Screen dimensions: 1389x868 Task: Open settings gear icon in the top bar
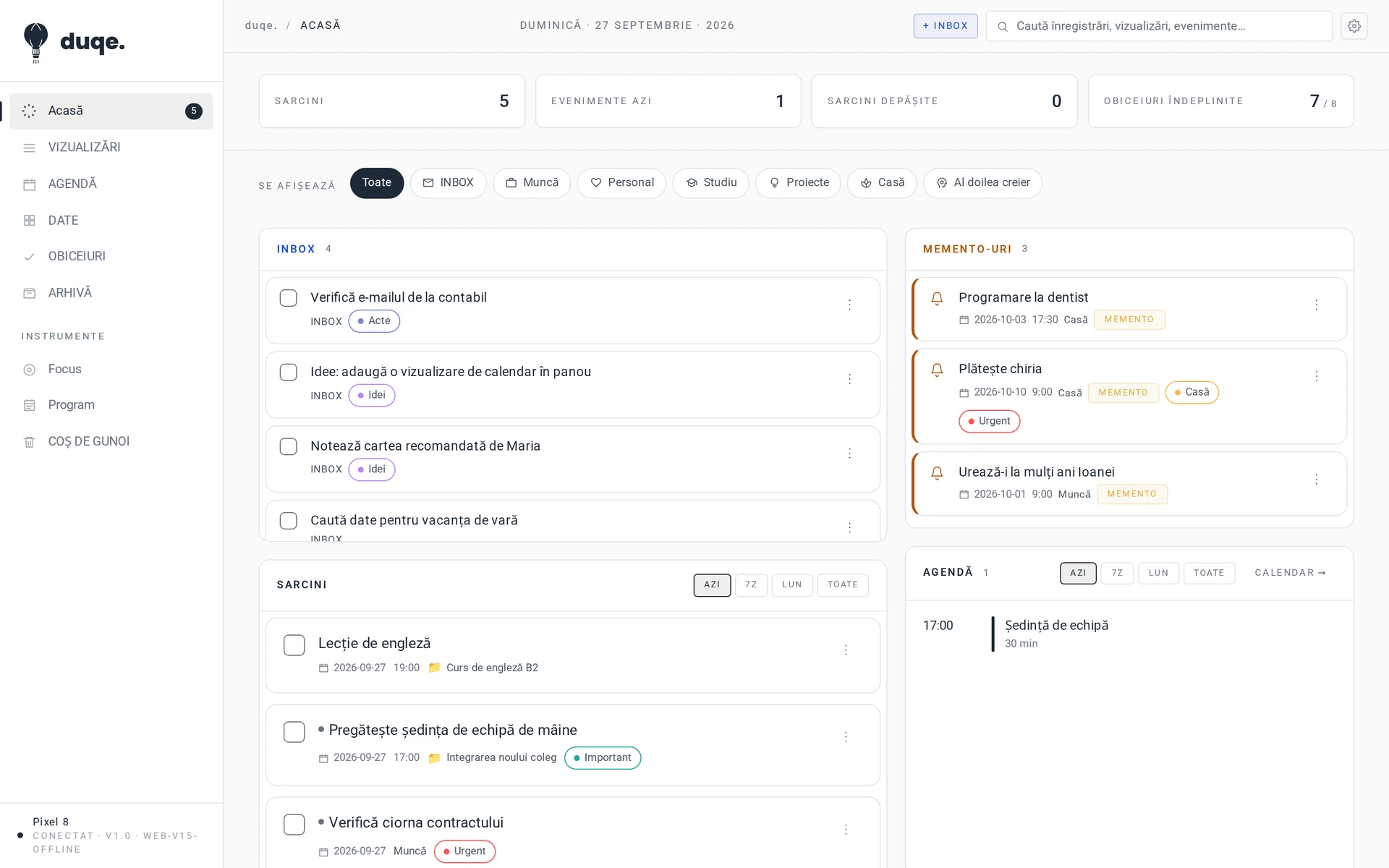click(x=1354, y=26)
